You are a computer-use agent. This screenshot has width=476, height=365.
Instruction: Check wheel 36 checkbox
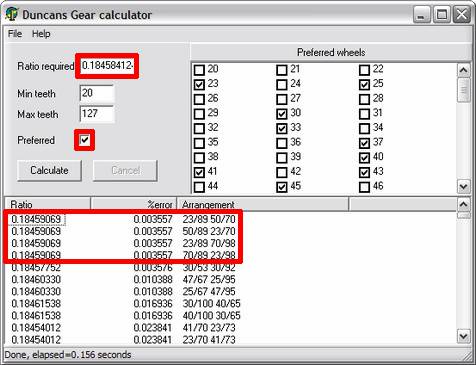pyautogui.click(x=282, y=143)
